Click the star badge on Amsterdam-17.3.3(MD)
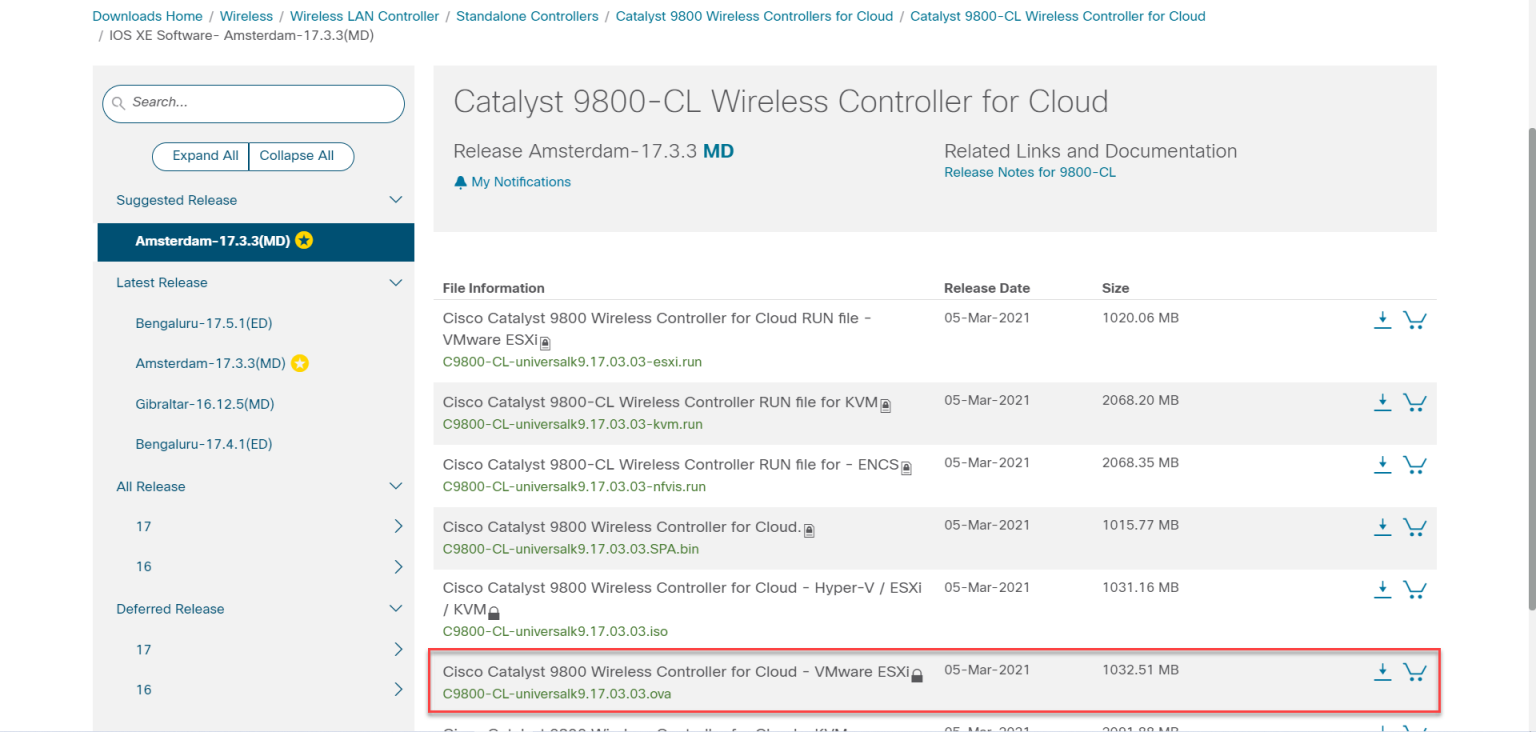1536x732 pixels. point(304,240)
